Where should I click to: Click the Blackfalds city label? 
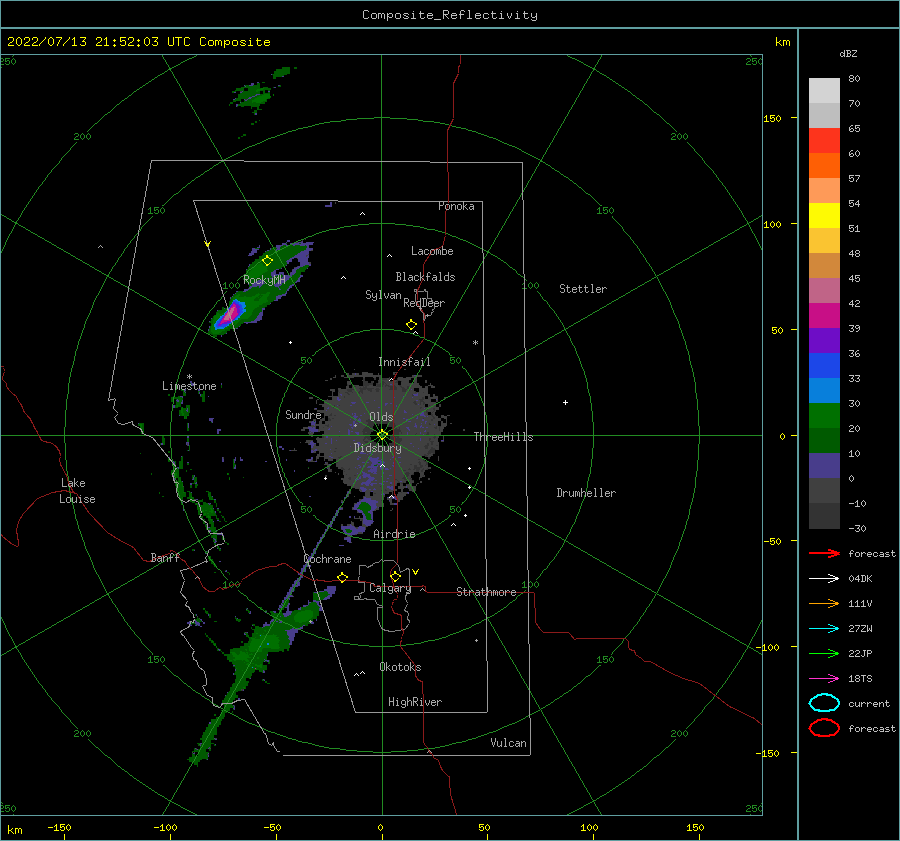click(425, 277)
